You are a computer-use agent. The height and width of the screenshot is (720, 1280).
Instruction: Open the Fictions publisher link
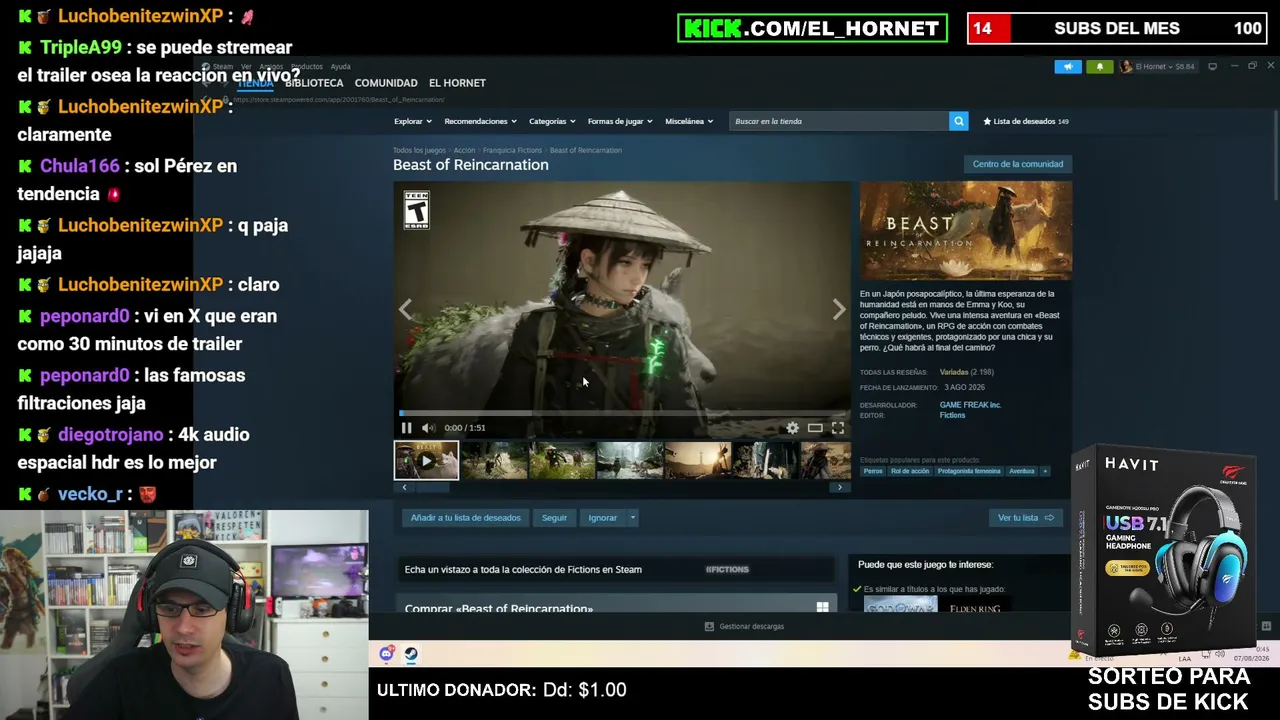click(952, 415)
